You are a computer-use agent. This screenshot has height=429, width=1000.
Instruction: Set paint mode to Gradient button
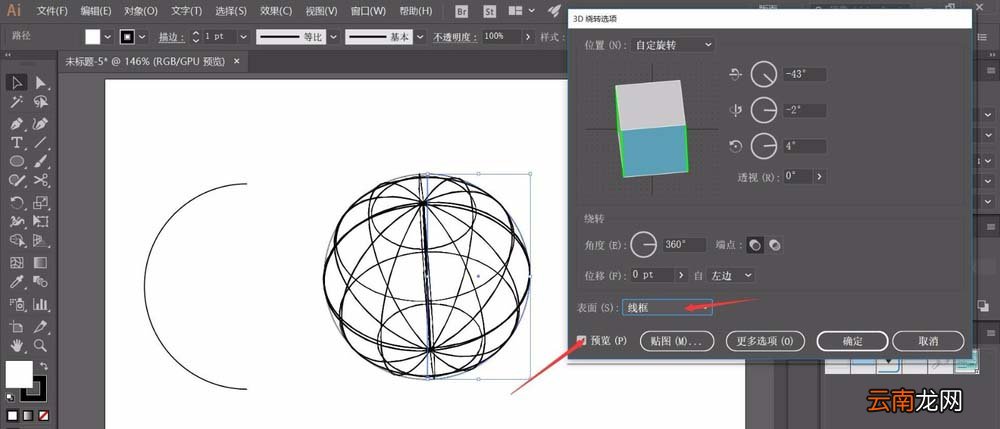[28, 416]
